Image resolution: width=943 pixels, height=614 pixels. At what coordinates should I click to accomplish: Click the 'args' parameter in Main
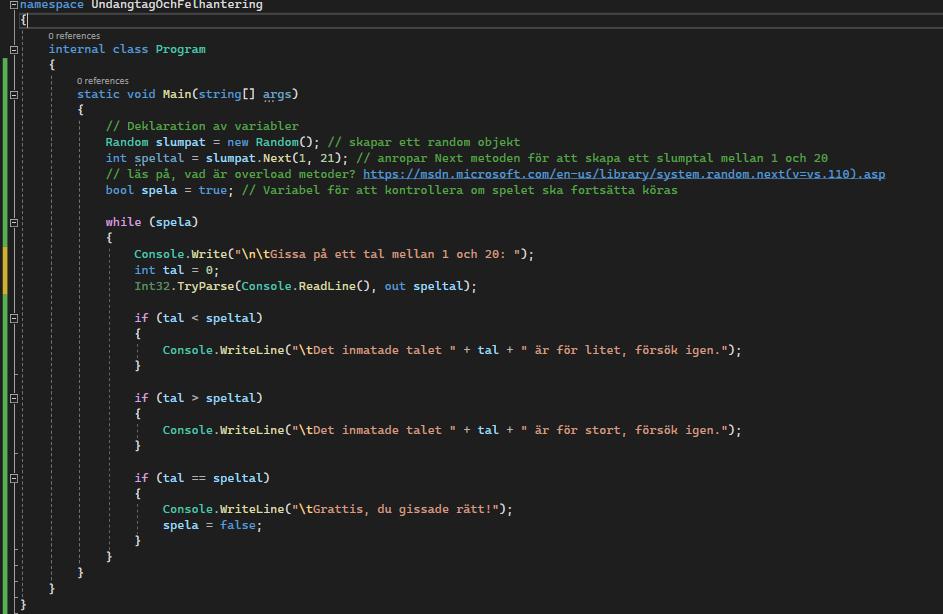277,94
